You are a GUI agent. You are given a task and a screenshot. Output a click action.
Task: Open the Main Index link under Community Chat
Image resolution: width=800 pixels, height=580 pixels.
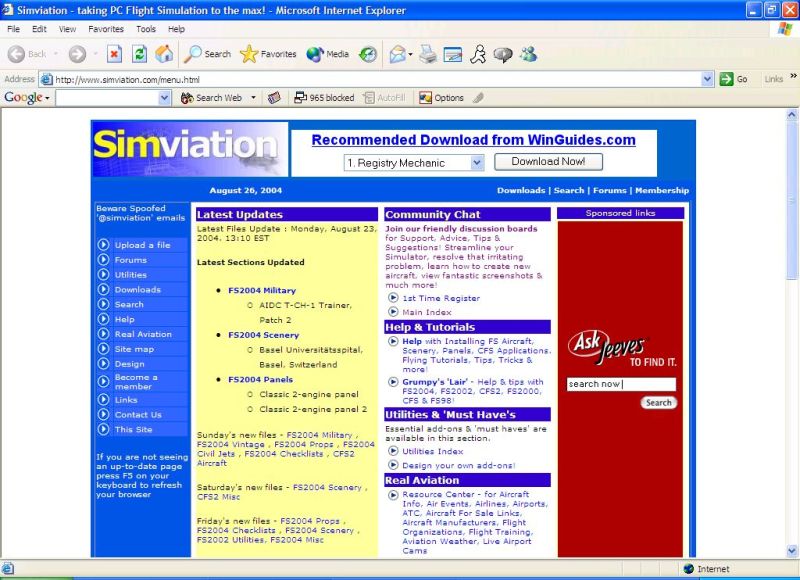point(427,312)
